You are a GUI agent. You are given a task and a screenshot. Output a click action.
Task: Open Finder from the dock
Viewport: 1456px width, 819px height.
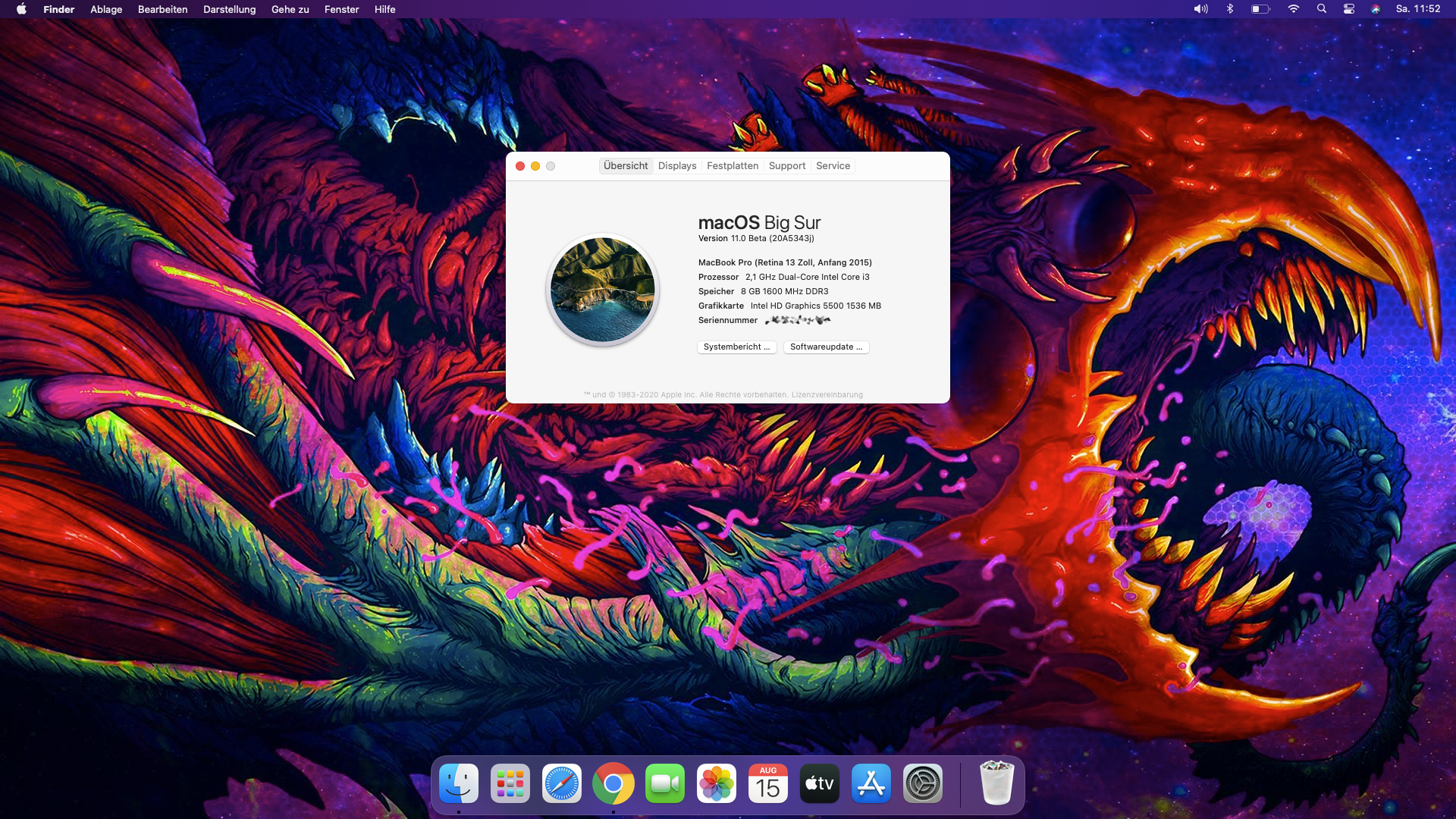coord(459,783)
